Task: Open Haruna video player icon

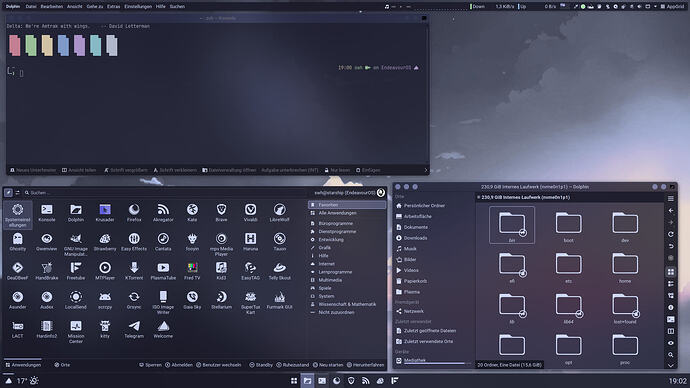Action: 250,242
